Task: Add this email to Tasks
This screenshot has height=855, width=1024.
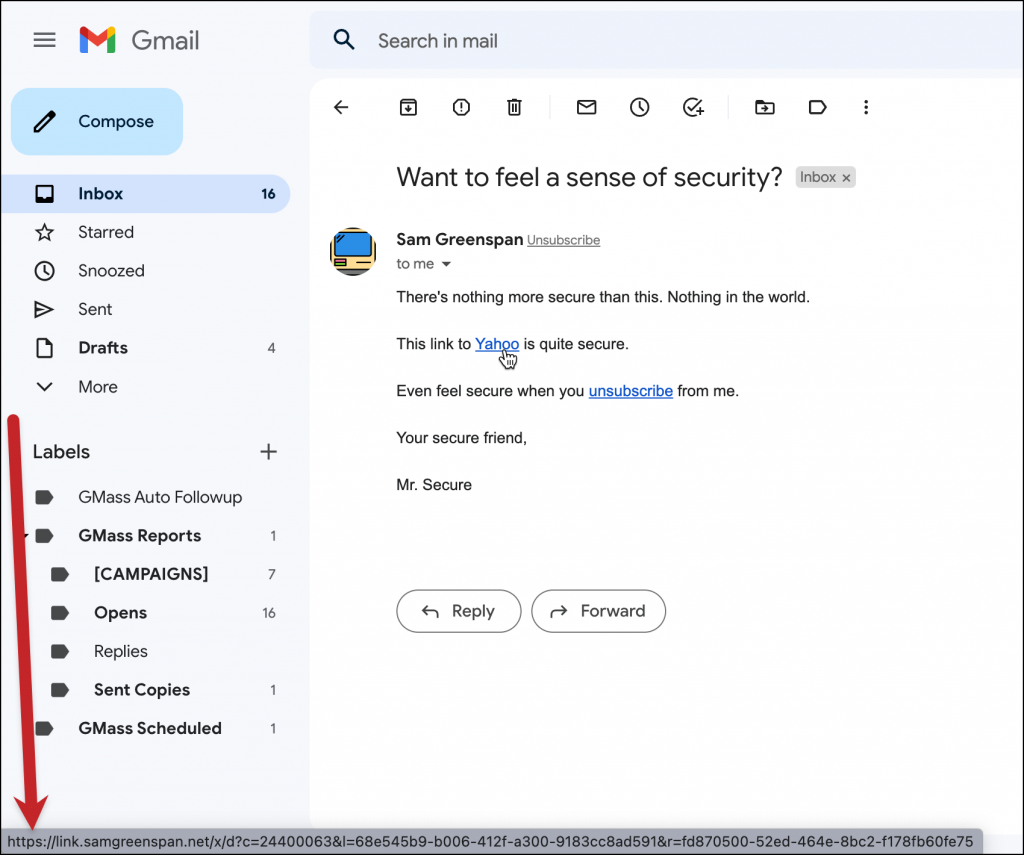Action: coord(694,107)
